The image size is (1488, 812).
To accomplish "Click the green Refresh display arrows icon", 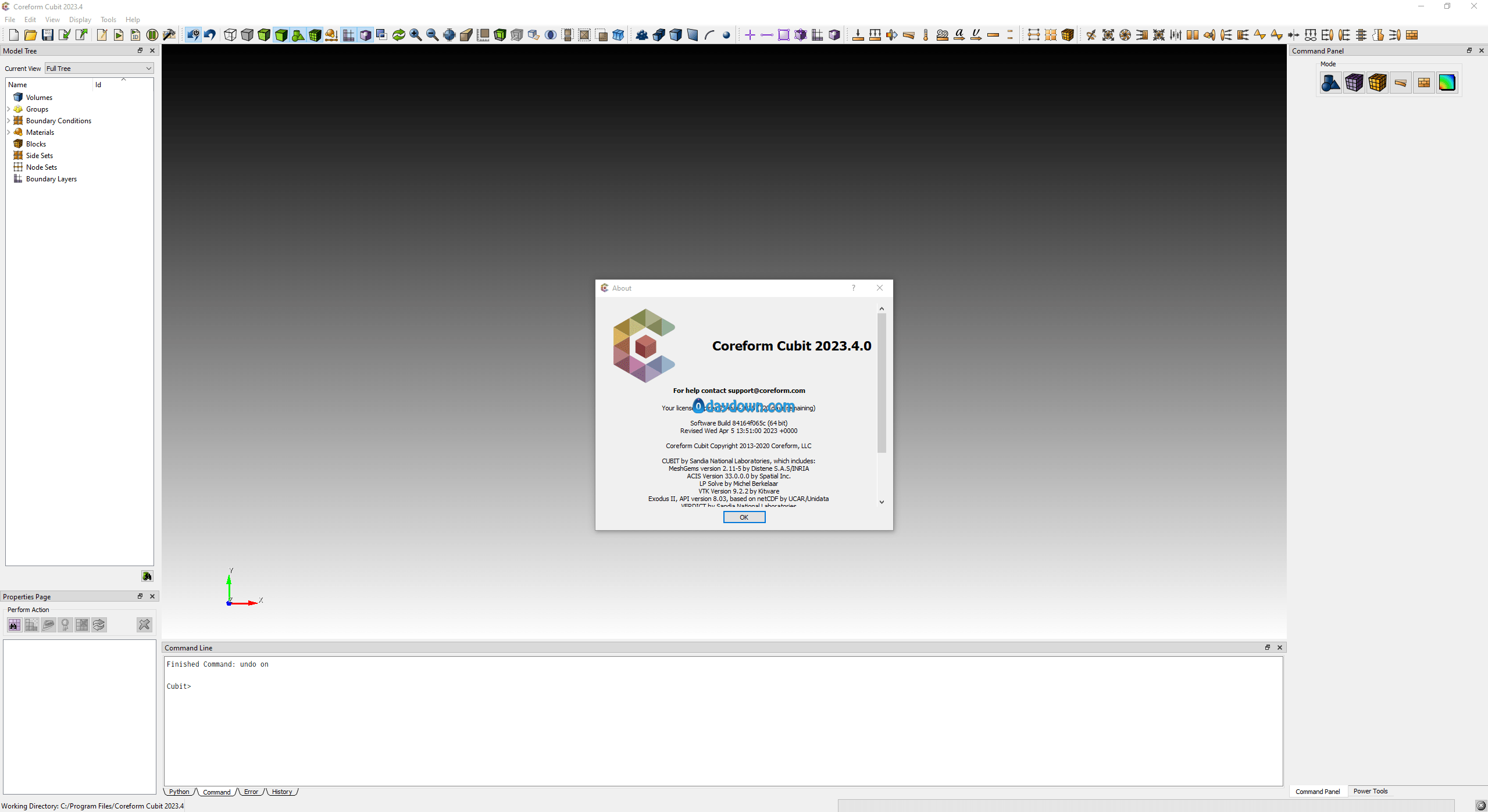I will [x=399, y=35].
